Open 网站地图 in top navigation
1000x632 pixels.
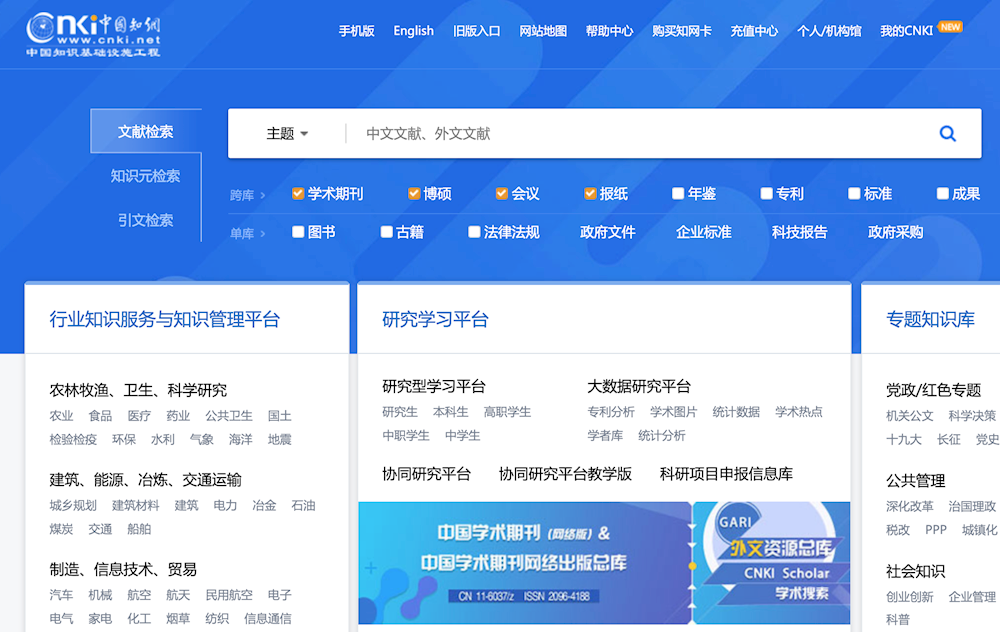tap(543, 31)
